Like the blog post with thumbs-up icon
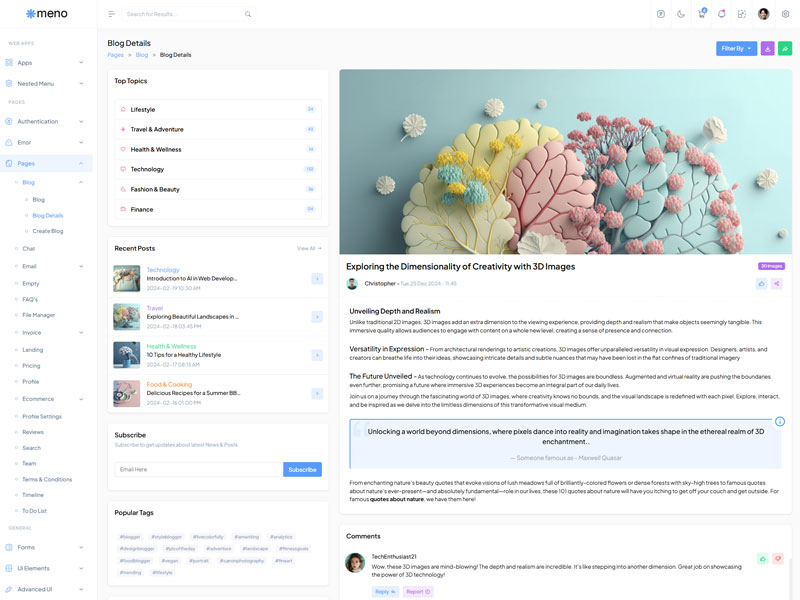The image size is (800, 600). 761,284
